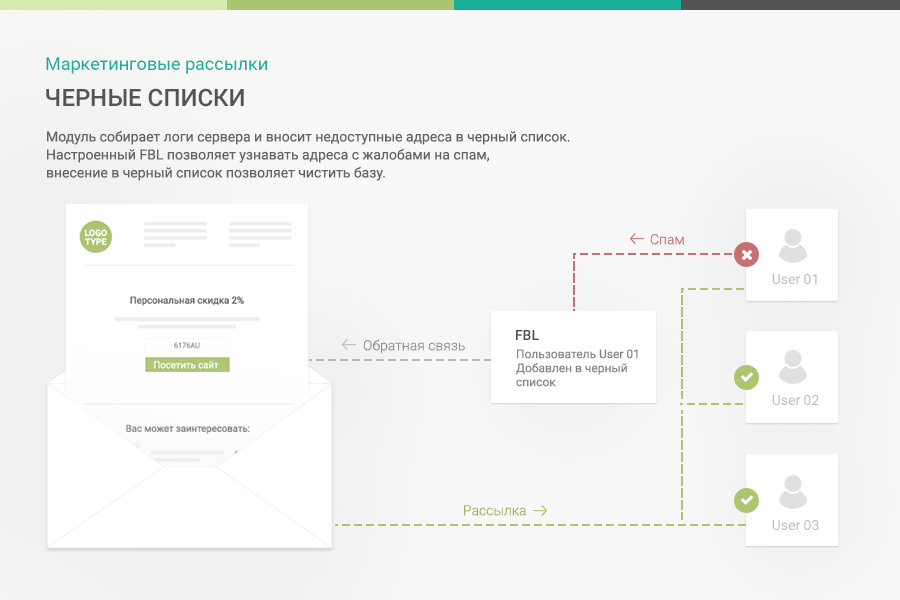Expand the 'Вас может заинтересовать' section
Image resolution: width=900 pixels, height=600 pixels.
[188, 428]
